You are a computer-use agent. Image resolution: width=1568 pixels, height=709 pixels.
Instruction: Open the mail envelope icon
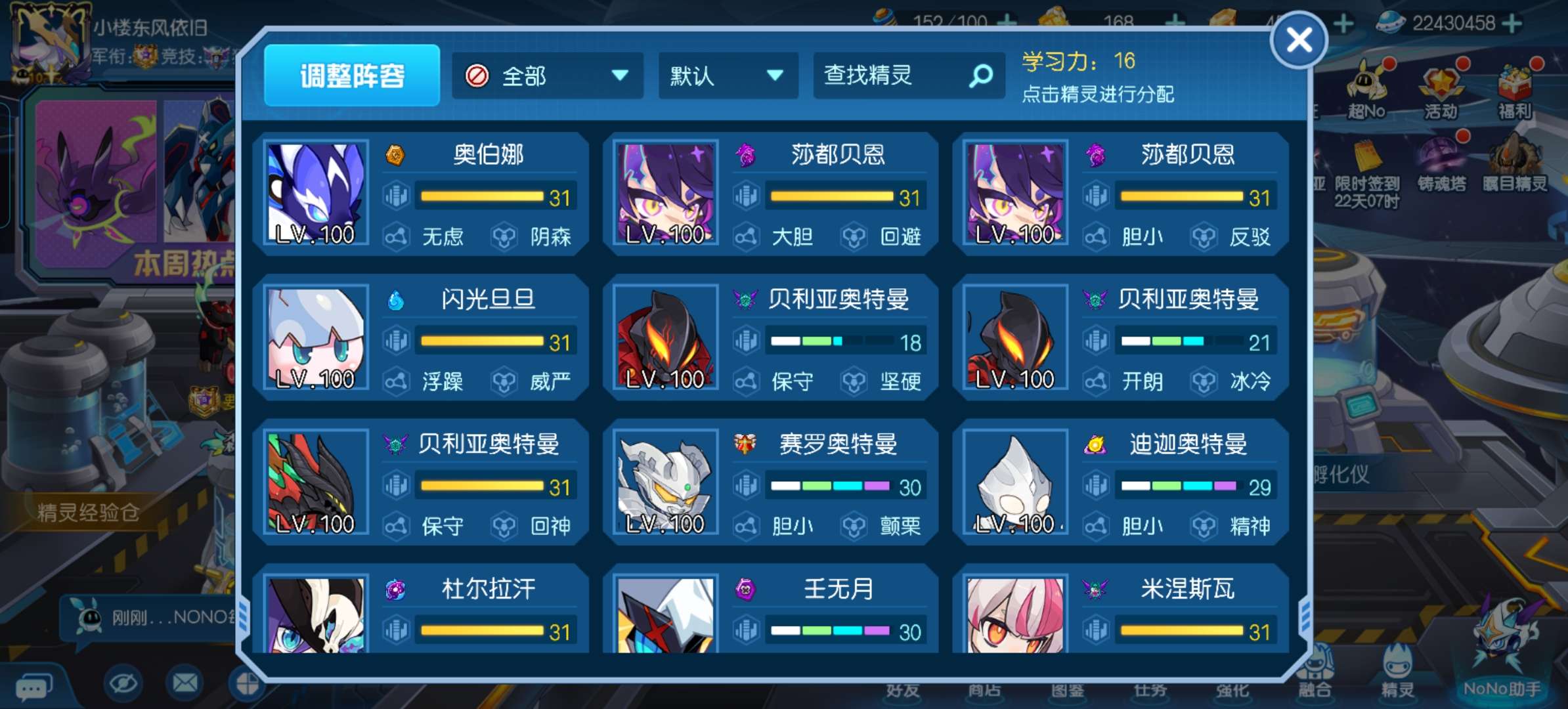coord(185,683)
